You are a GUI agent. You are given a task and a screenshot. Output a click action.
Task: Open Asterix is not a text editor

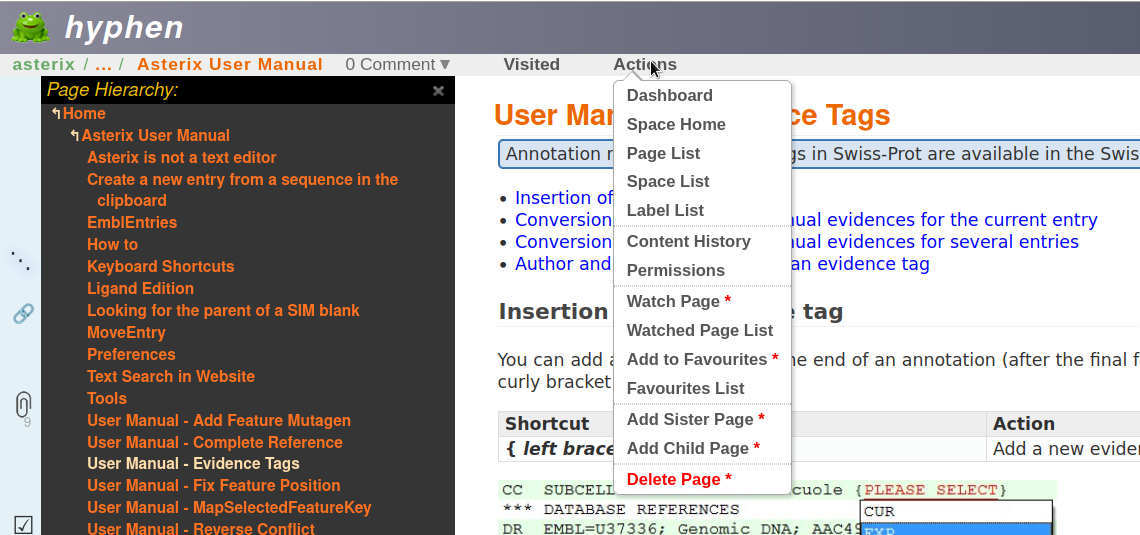pos(182,158)
